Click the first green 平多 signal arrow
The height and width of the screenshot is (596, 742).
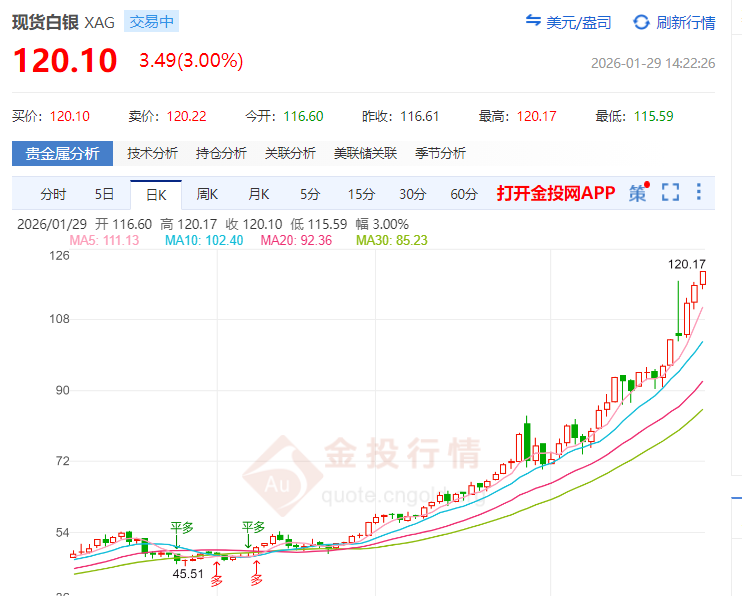[x=177, y=541]
